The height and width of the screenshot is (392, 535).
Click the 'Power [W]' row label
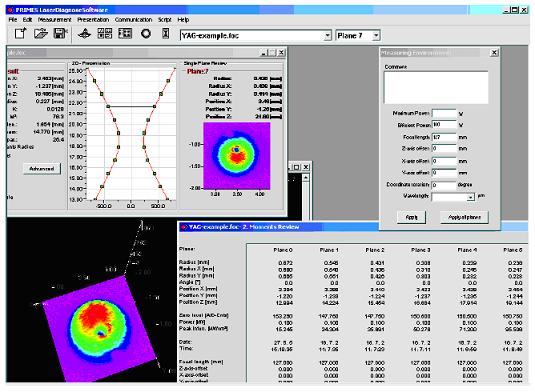[x=192, y=322]
